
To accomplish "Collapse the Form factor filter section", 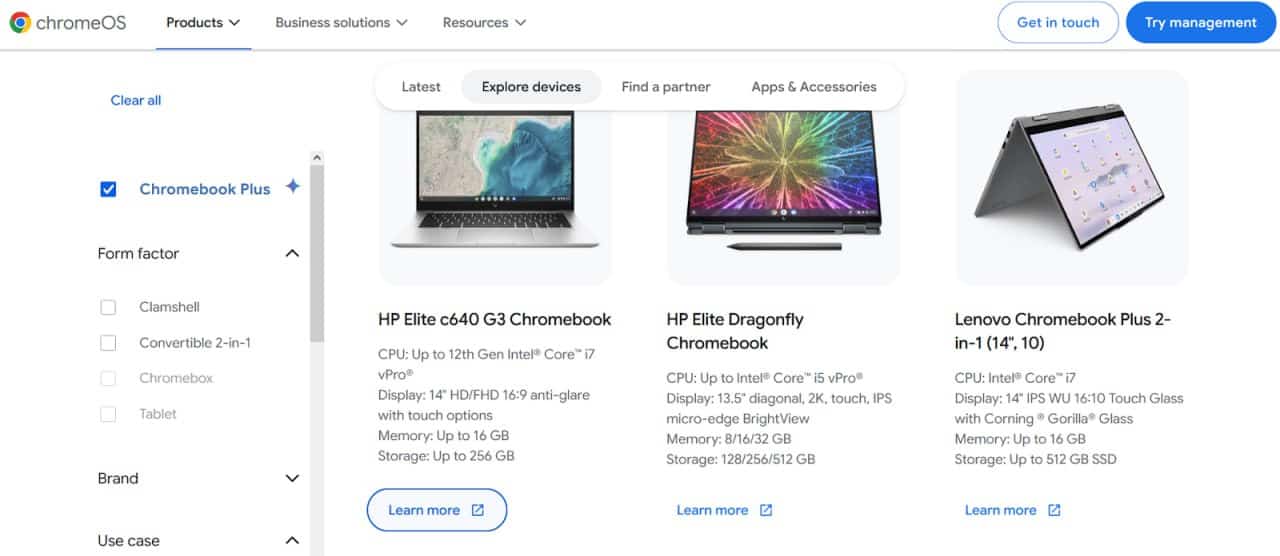I will (292, 254).
